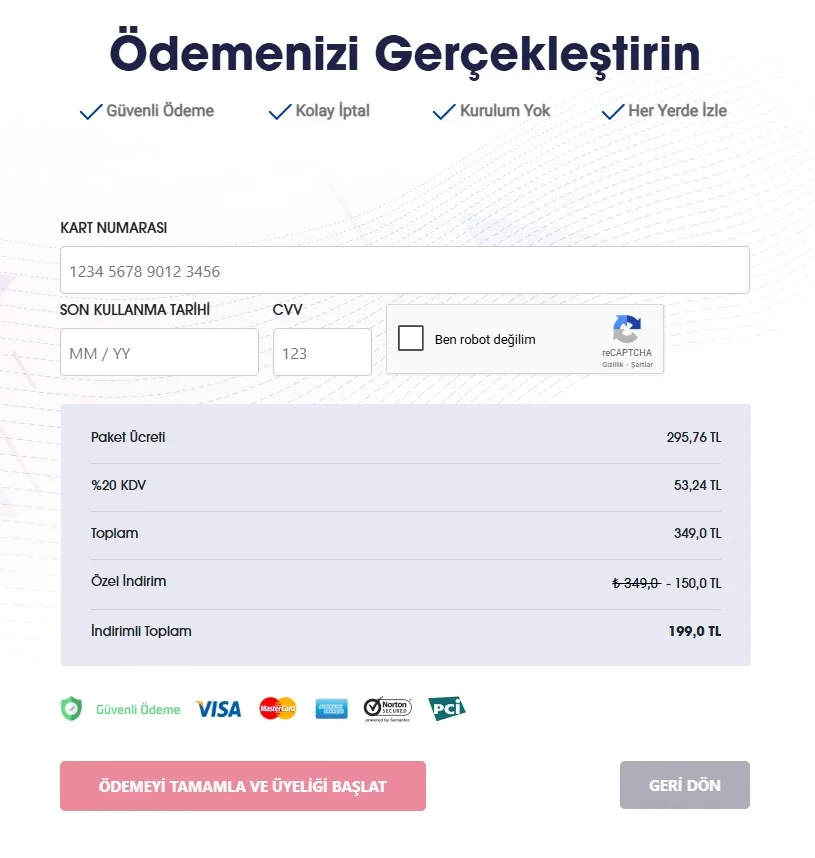Focus the Kart Numarası input field
The image size is (815, 858).
click(404, 271)
